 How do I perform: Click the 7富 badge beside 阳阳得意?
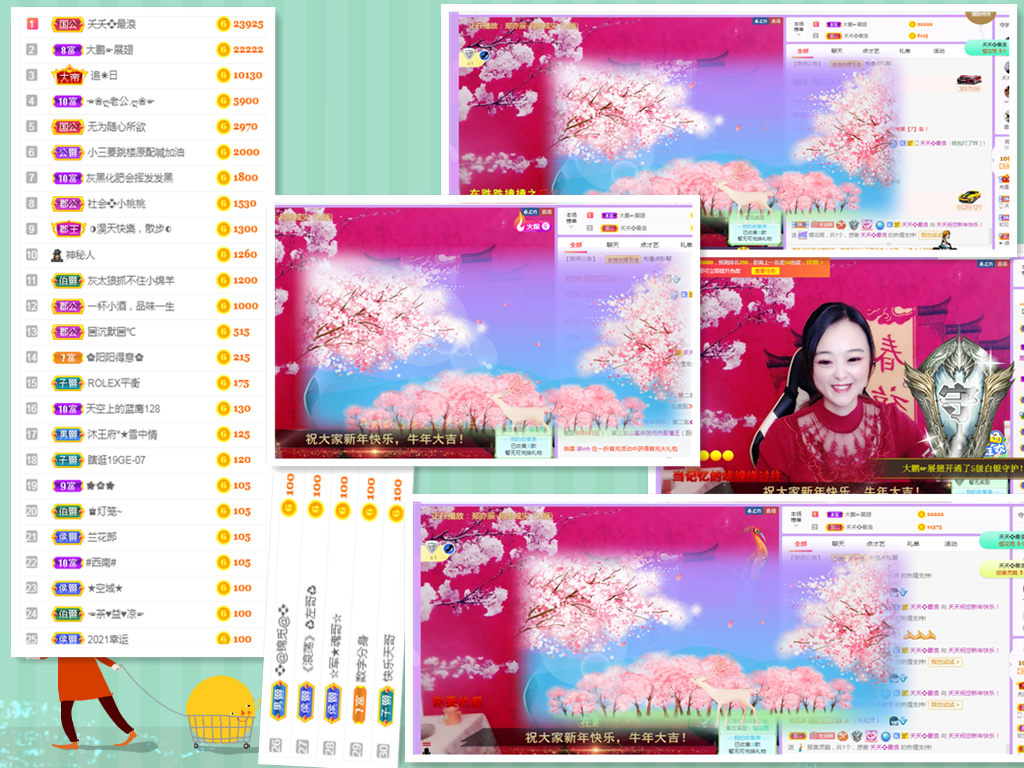[68, 357]
